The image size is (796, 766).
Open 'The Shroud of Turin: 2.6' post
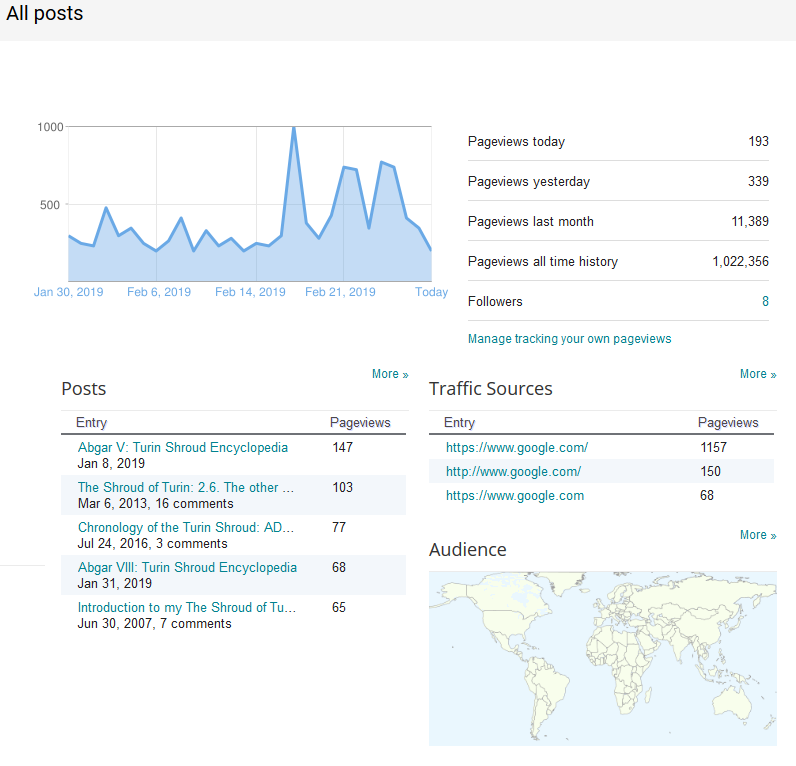186,488
